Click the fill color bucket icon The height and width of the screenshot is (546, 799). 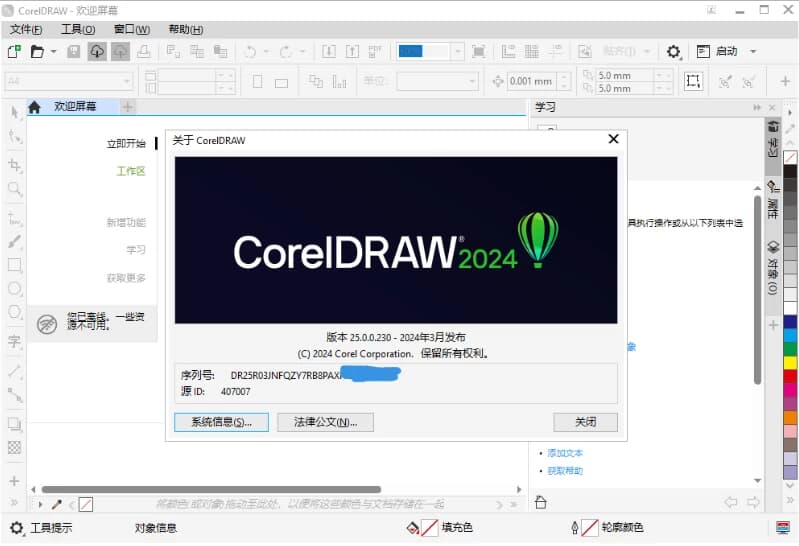tap(413, 528)
